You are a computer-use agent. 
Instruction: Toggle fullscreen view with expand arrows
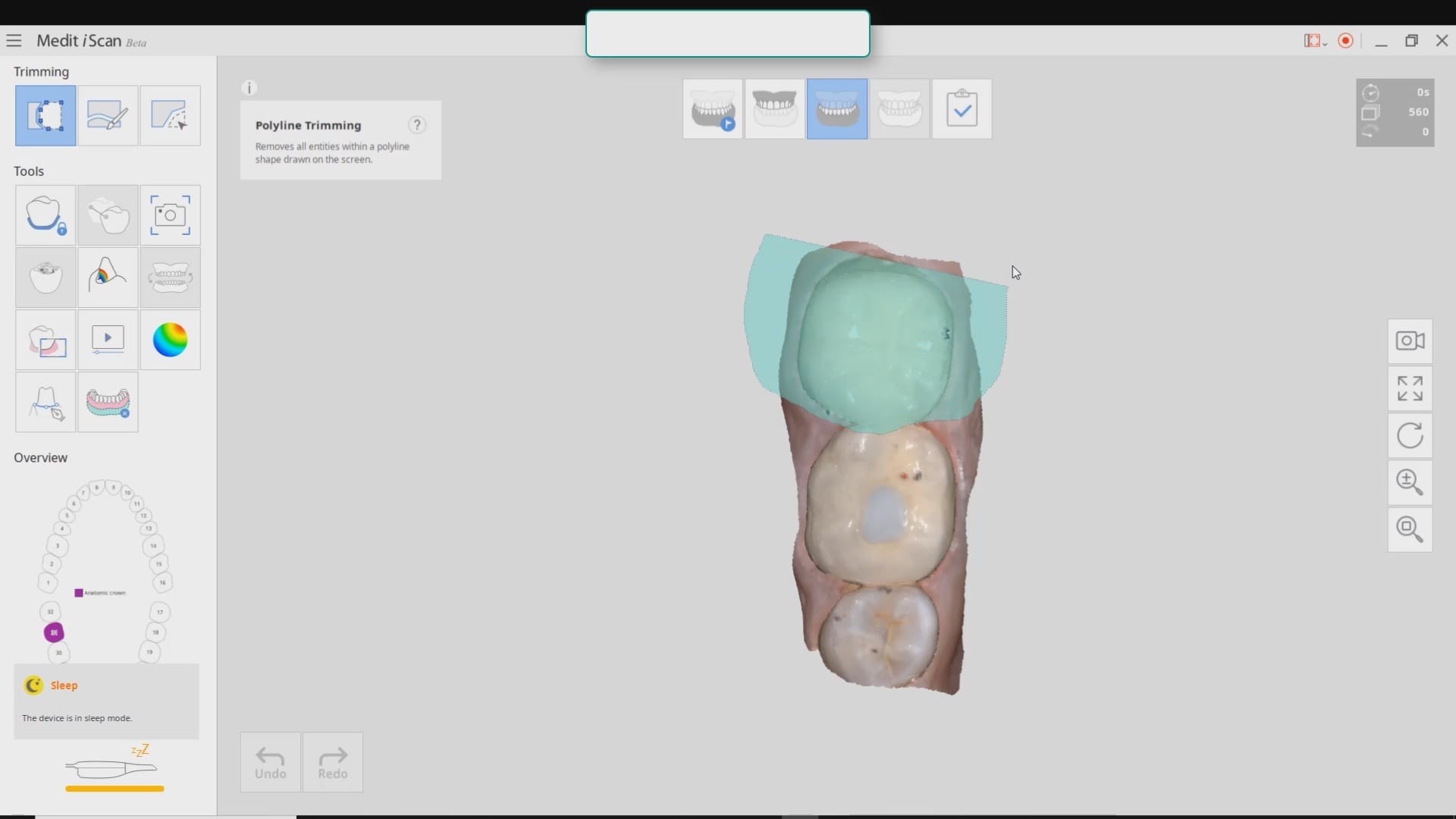click(x=1410, y=388)
